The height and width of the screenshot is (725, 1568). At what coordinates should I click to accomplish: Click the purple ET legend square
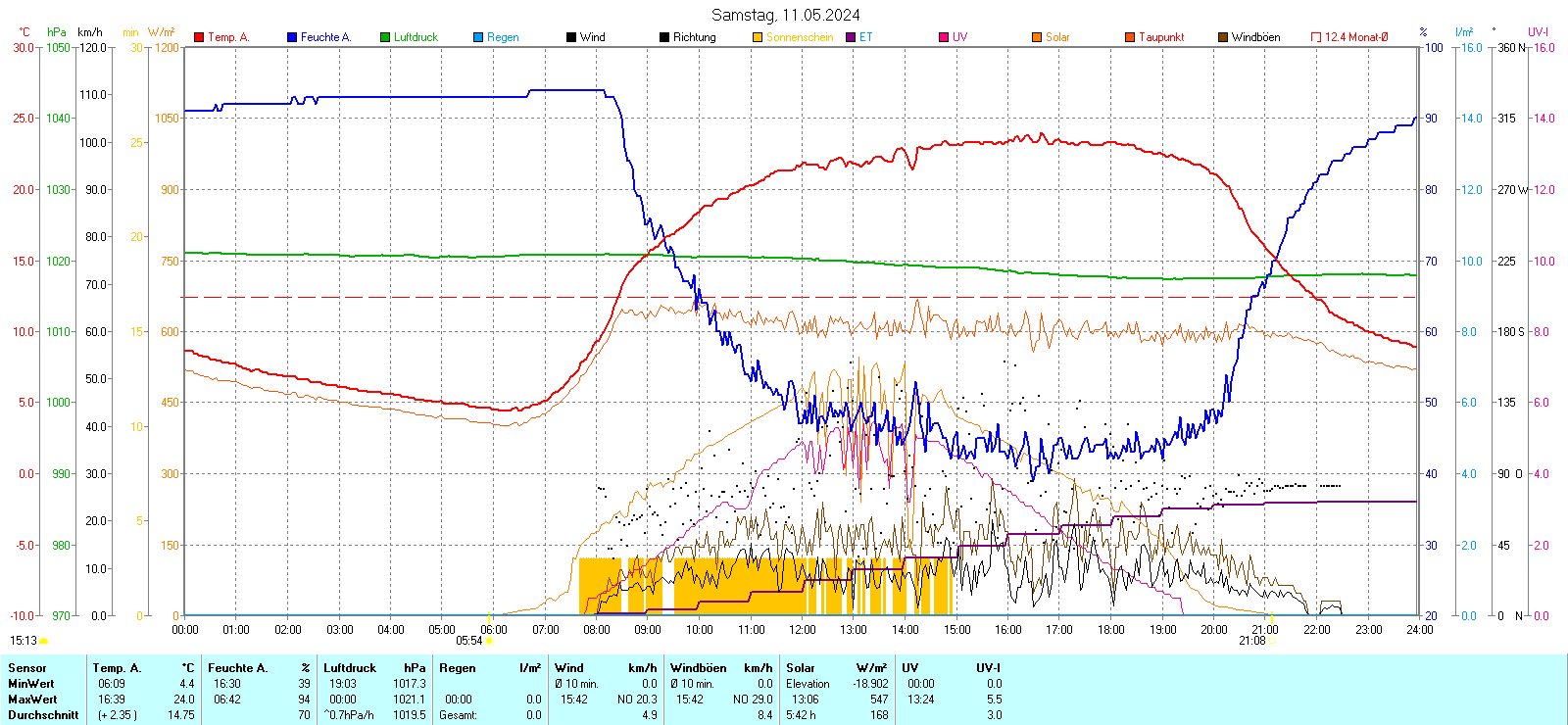(851, 37)
